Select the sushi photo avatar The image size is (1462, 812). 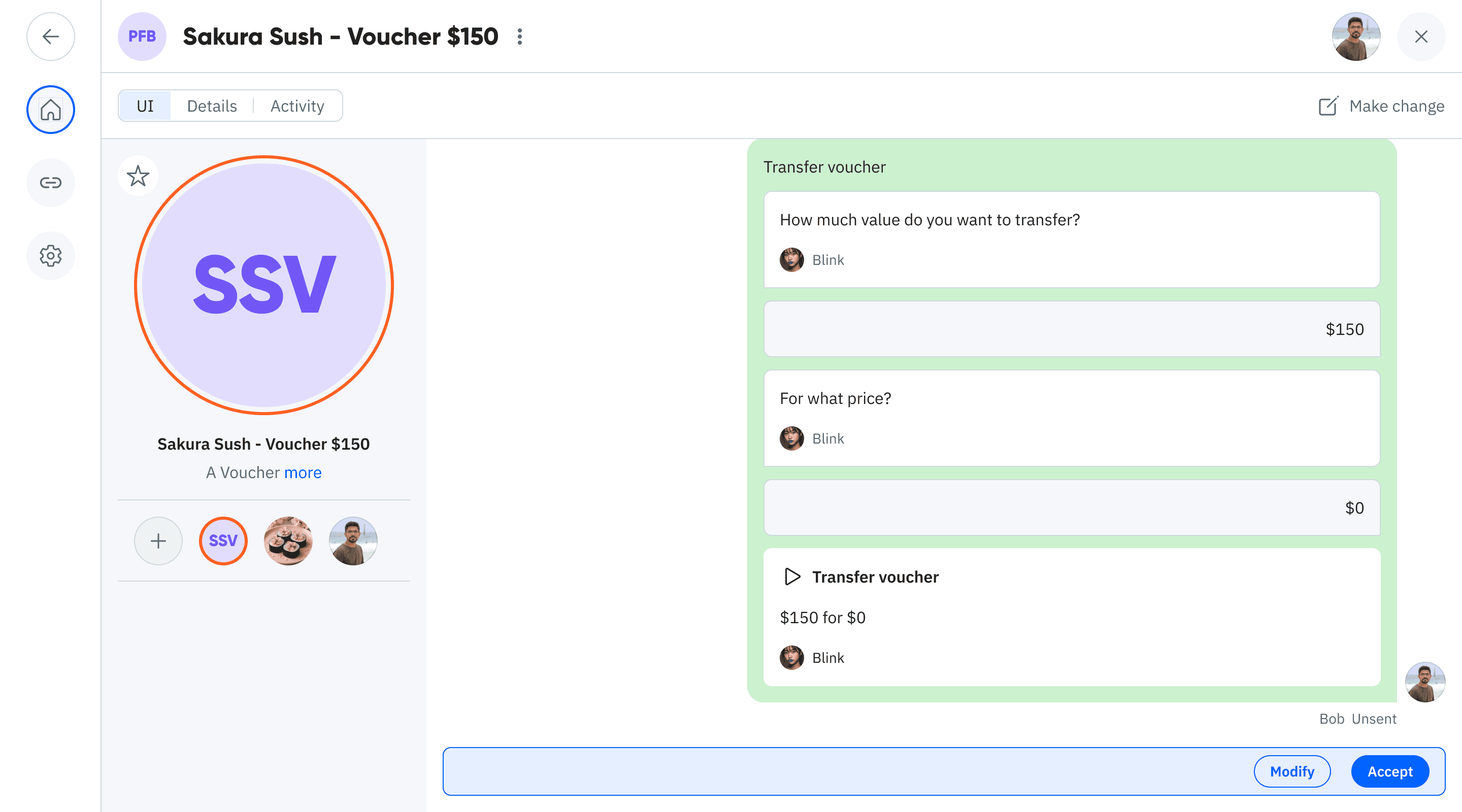(288, 541)
